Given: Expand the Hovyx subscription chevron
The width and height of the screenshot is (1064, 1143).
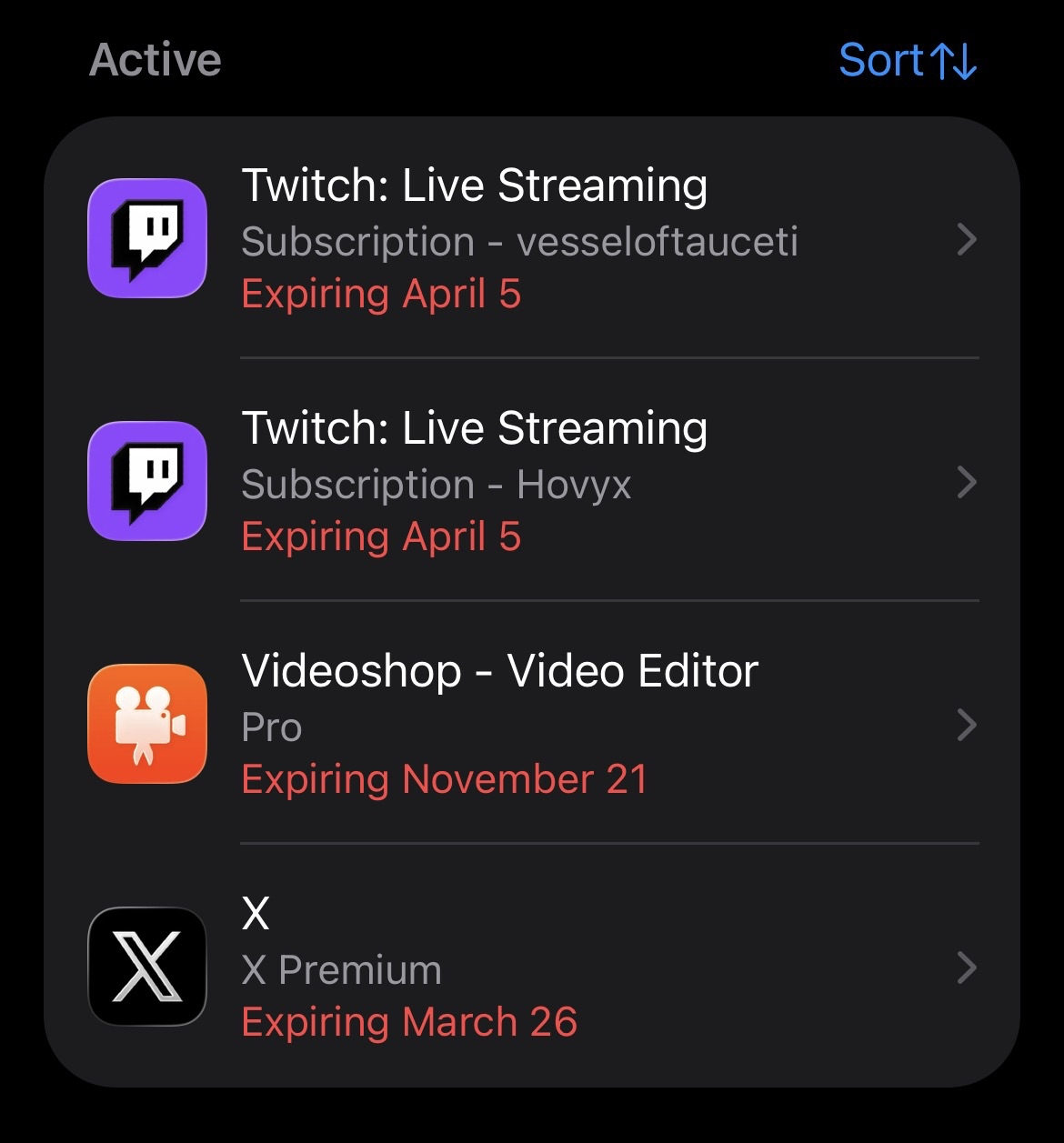Looking at the screenshot, I should 967,482.
